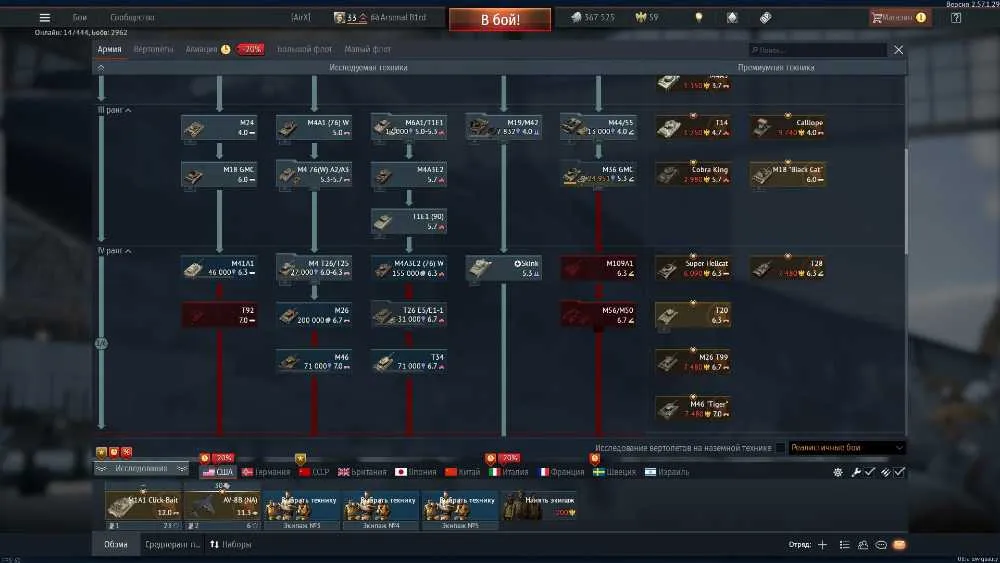Add squad member with plus icon
Viewport: 1000px width, 563px height.
pyautogui.click(x=823, y=545)
